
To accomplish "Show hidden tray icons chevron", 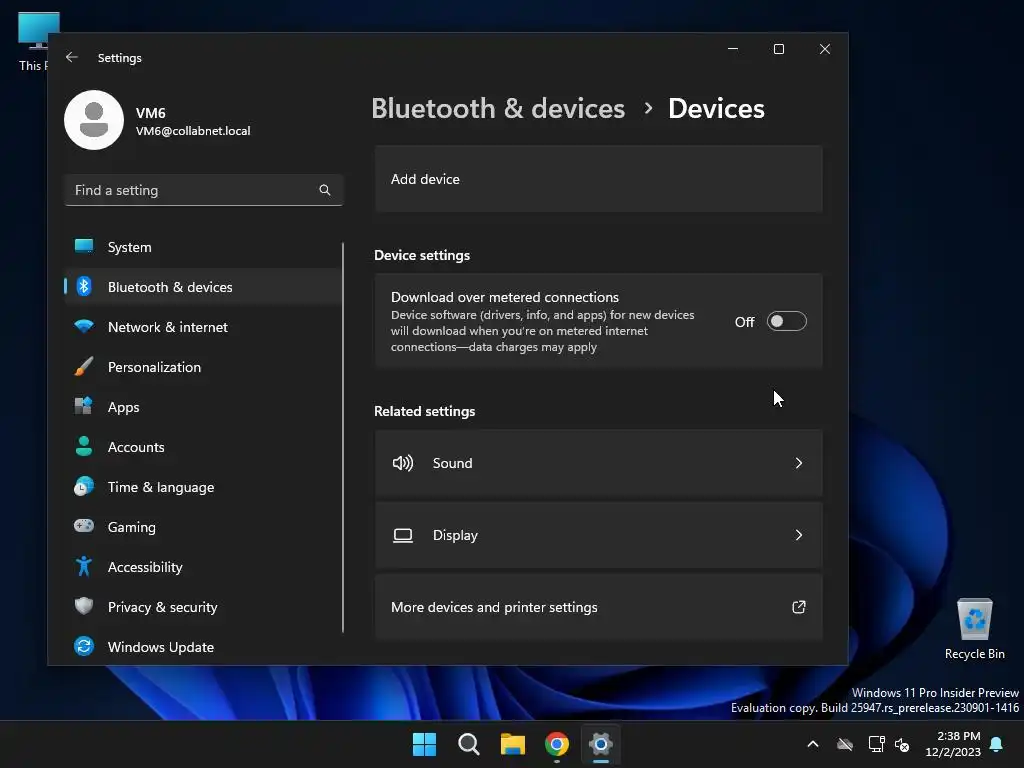I will coord(813,744).
